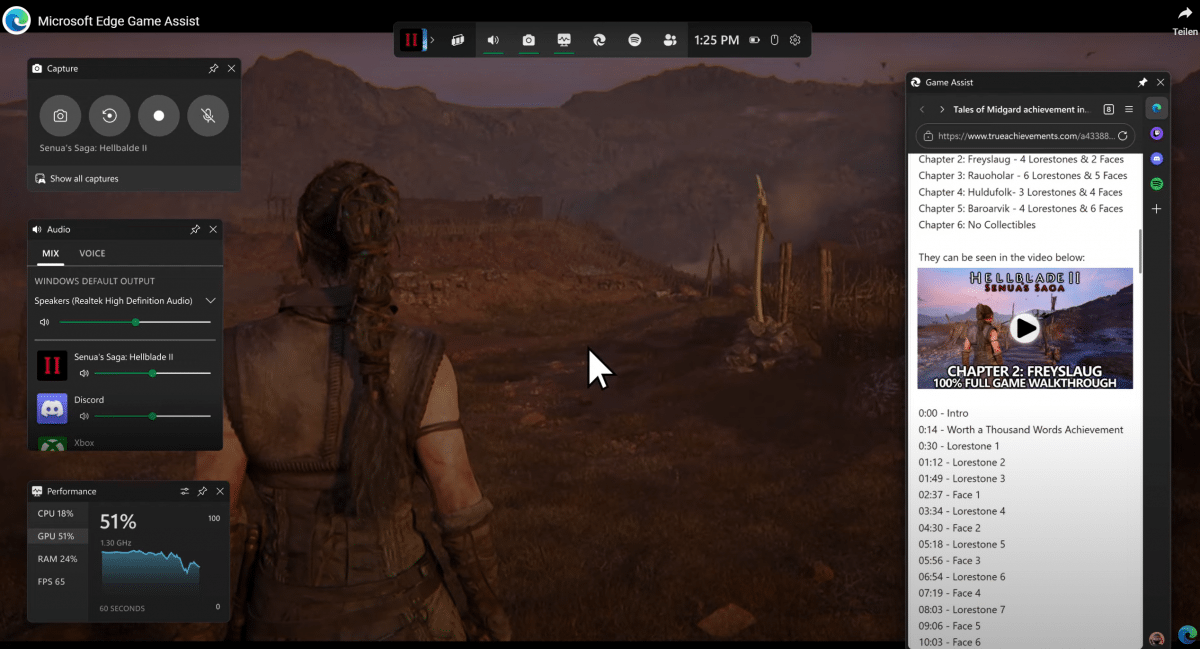Screen dimensions: 1200x649
Task: Open Game Bar settings gear
Action: pyautogui.click(x=795, y=40)
